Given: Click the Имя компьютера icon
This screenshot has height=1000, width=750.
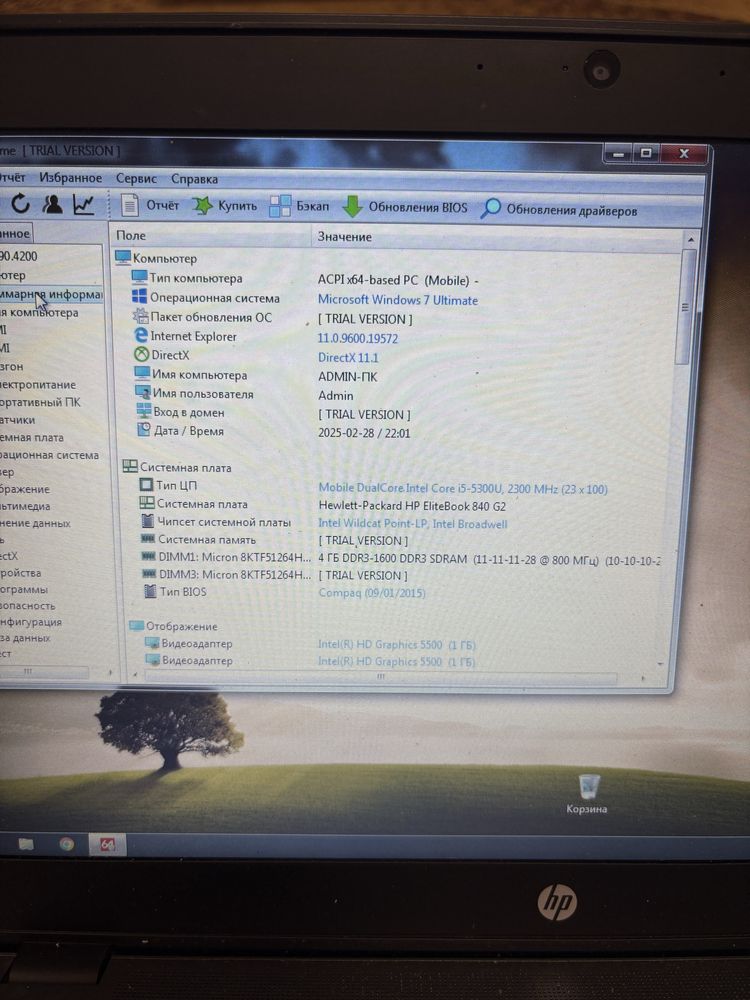Looking at the screenshot, I should point(142,373).
